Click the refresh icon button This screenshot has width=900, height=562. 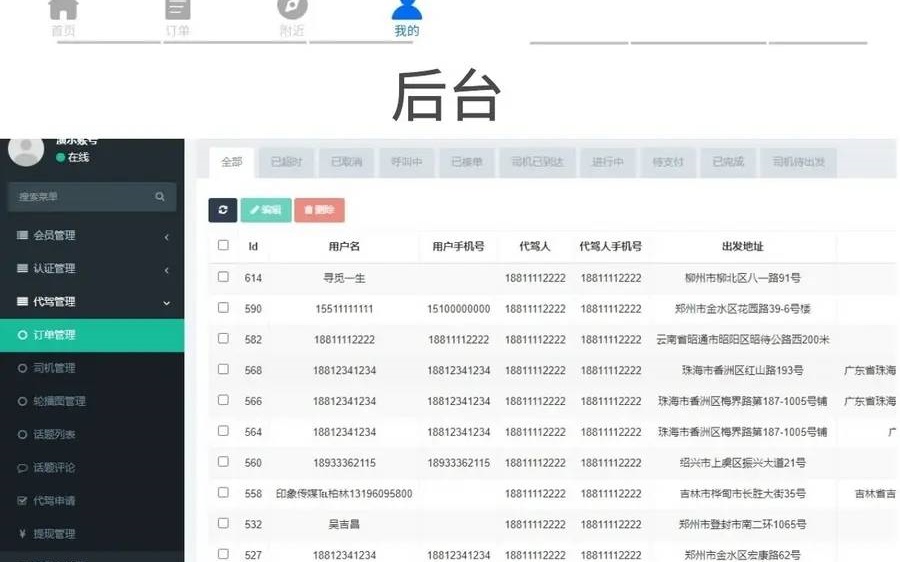click(222, 210)
